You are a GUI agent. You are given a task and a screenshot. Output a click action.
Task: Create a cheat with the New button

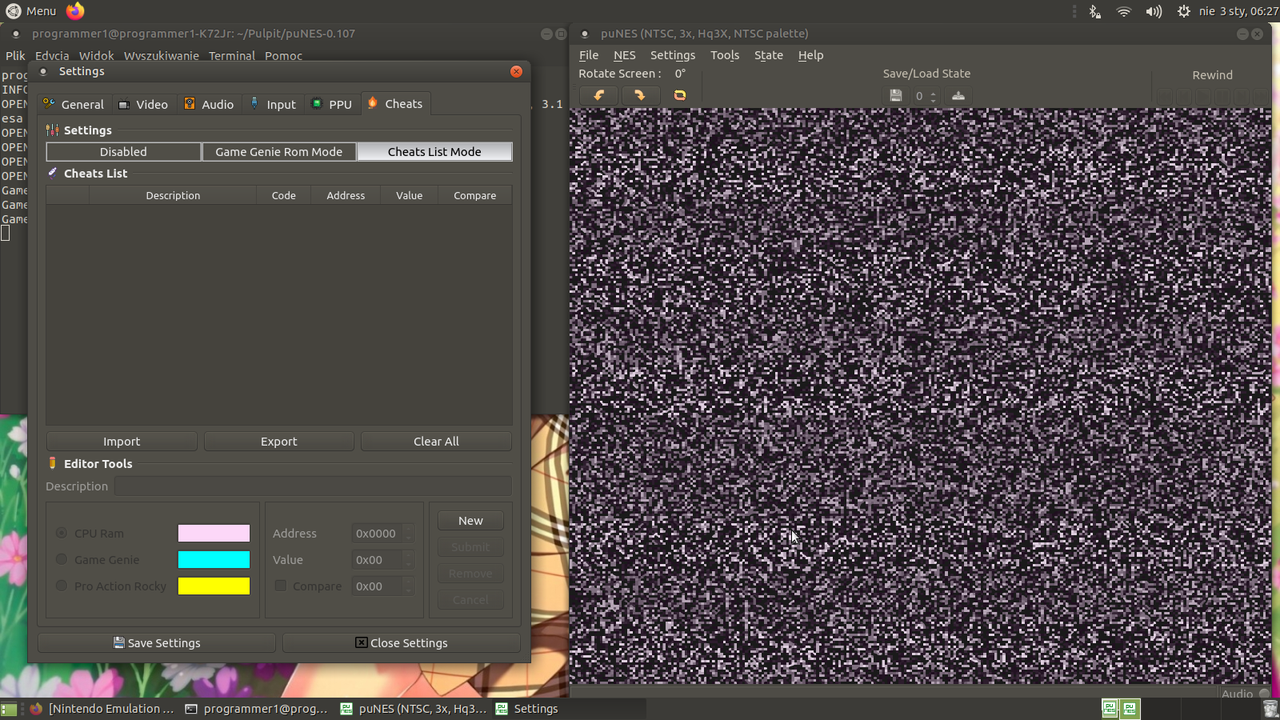click(470, 521)
